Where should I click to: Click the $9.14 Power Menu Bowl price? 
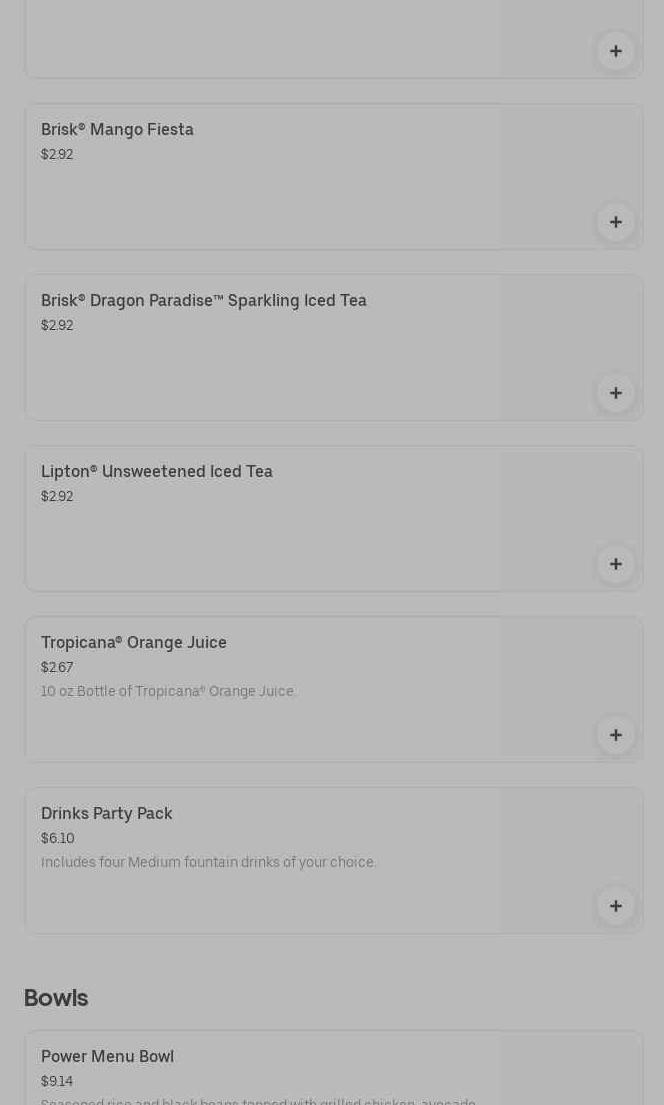[x=57, y=1082]
